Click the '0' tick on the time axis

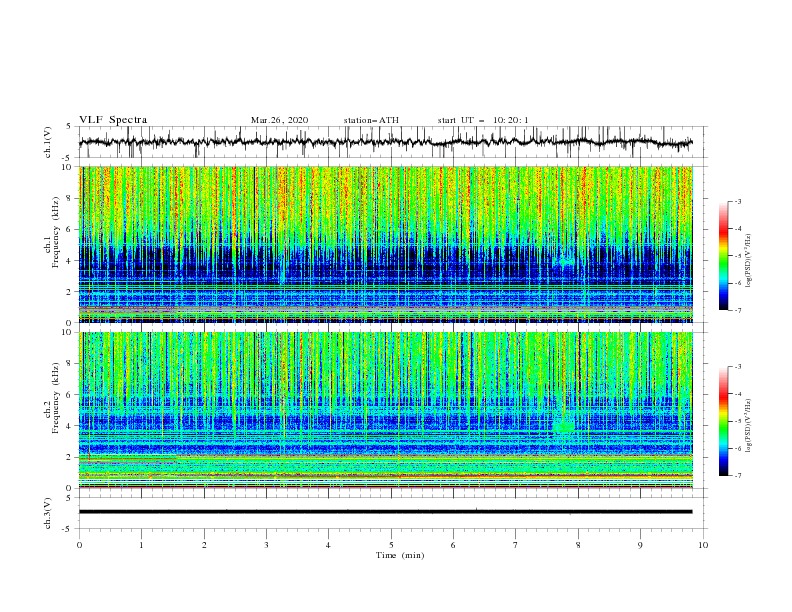coord(79,545)
